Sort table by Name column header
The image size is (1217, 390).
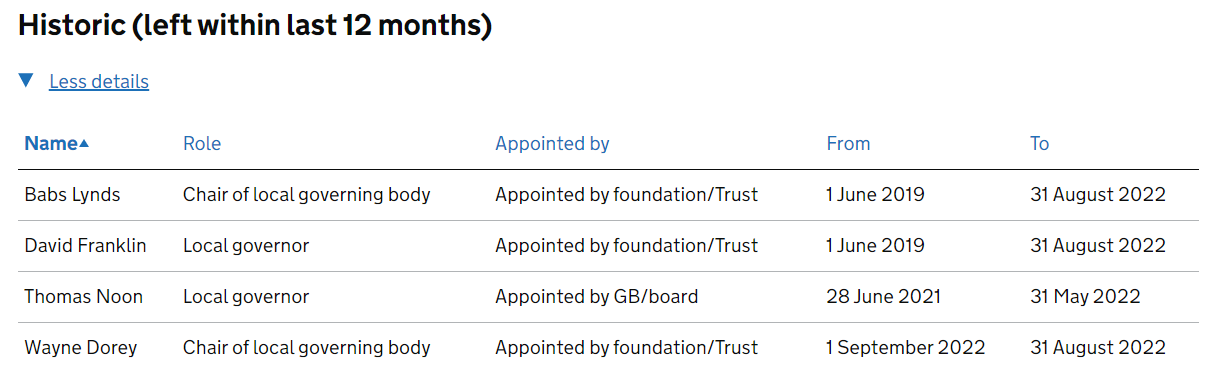coord(51,143)
